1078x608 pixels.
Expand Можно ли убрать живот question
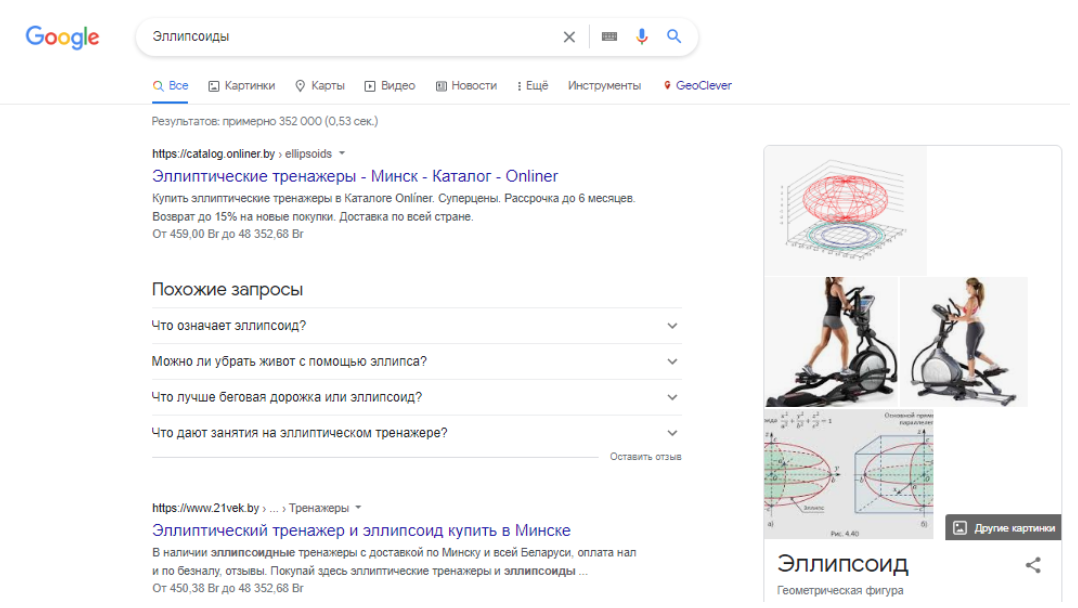(417, 362)
